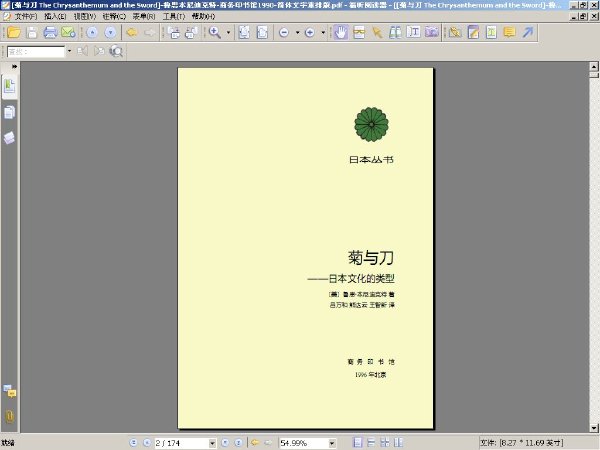This screenshot has height=450, width=600.
Task: Open the Bookmarks panel icon
Action: coord(10,86)
